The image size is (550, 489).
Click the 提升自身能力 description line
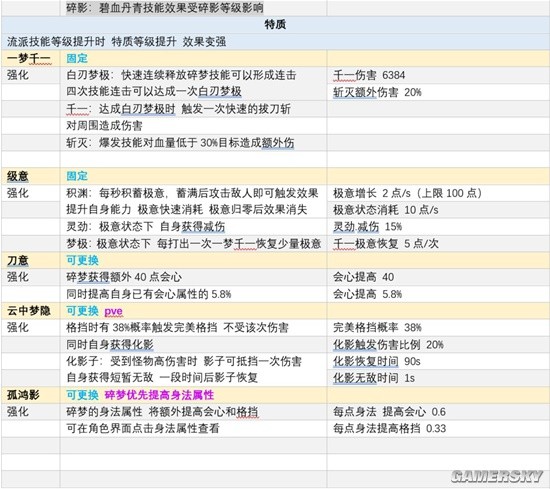pos(187,210)
